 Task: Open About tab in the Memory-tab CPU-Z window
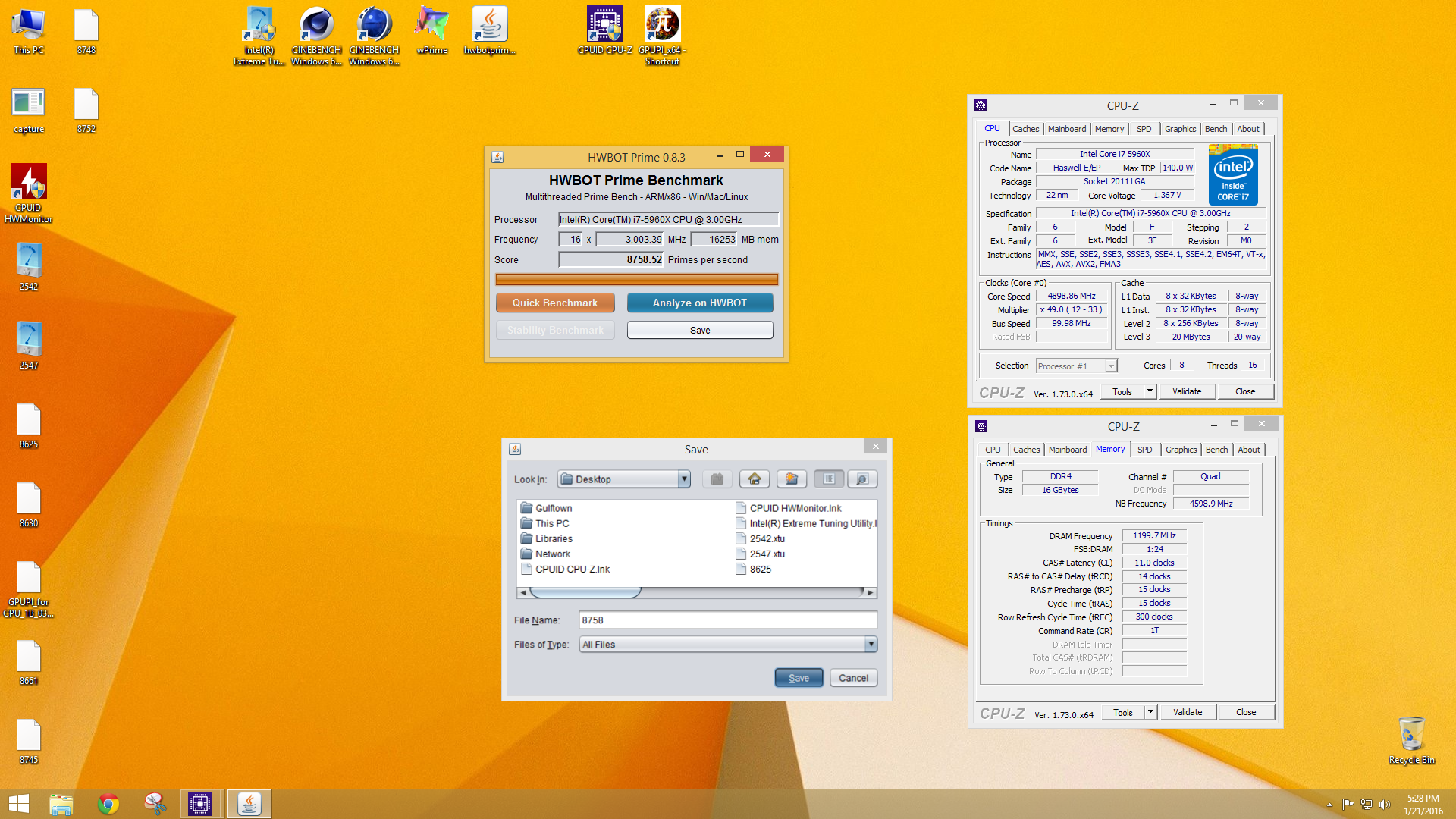click(1249, 450)
